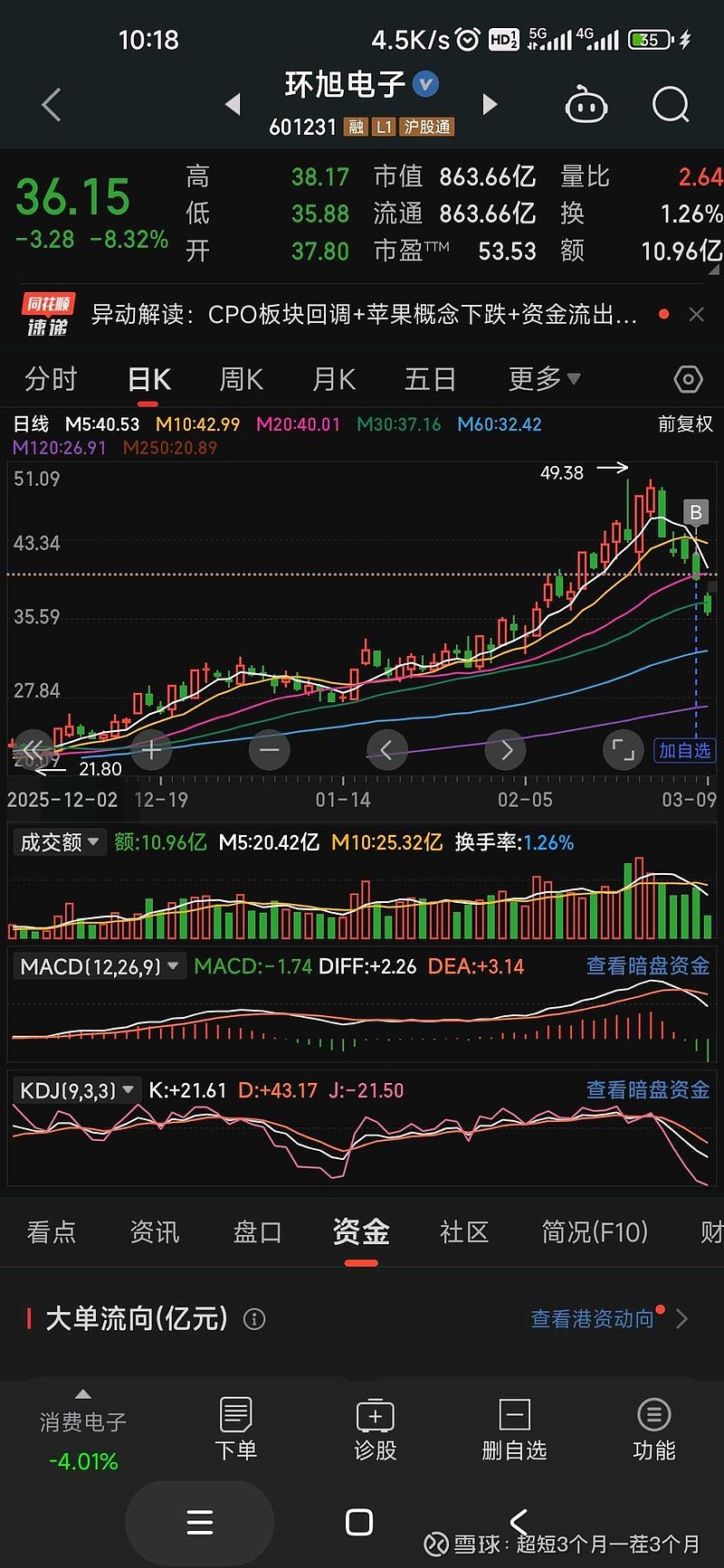This screenshot has width=724, height=1568.
Task: Open 查看暗盘资金 link in KDJ panel
Action: [647, 1090]
